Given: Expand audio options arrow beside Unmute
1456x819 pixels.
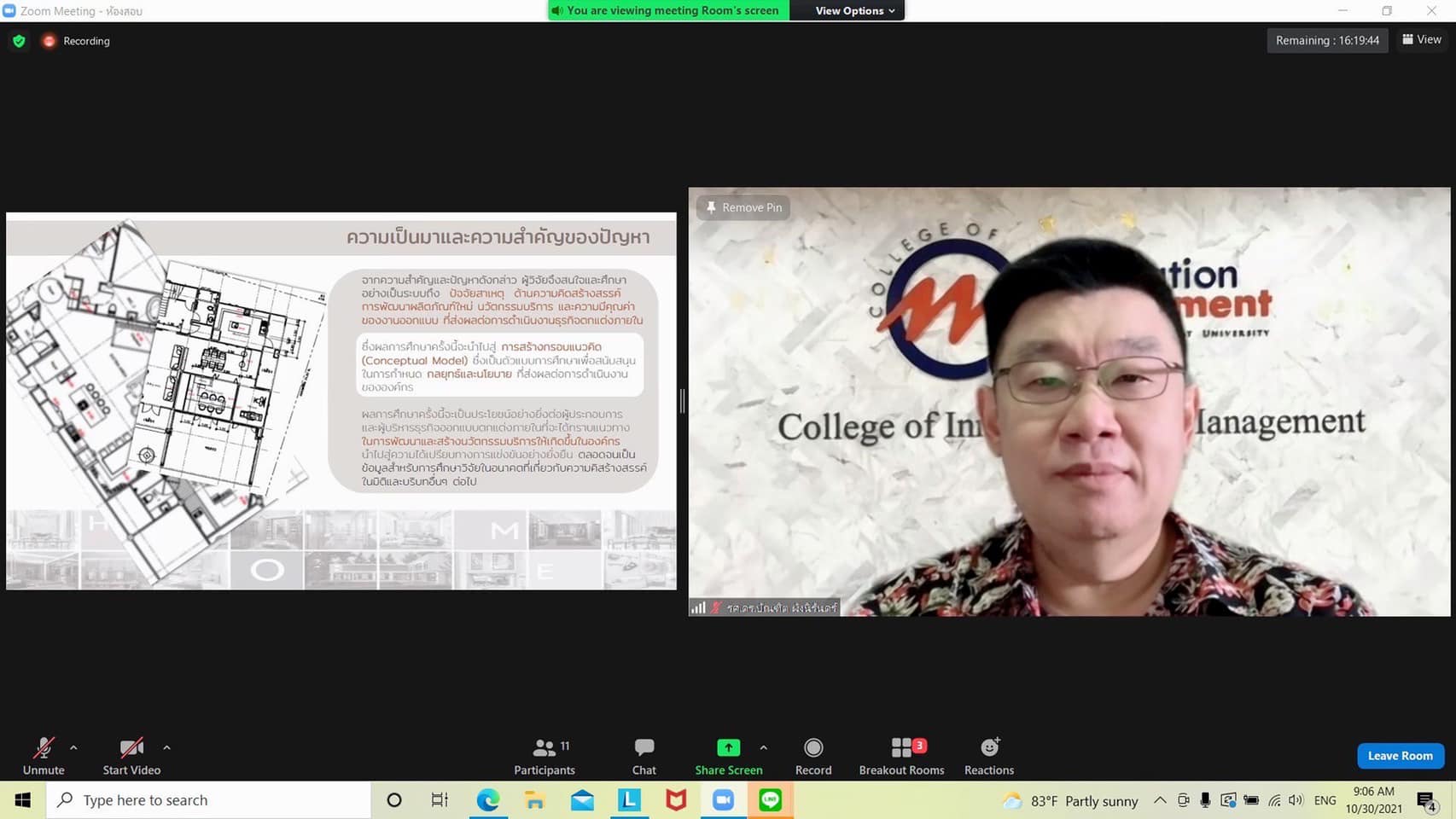Looking at the screenshot, I should click(73, 747).
